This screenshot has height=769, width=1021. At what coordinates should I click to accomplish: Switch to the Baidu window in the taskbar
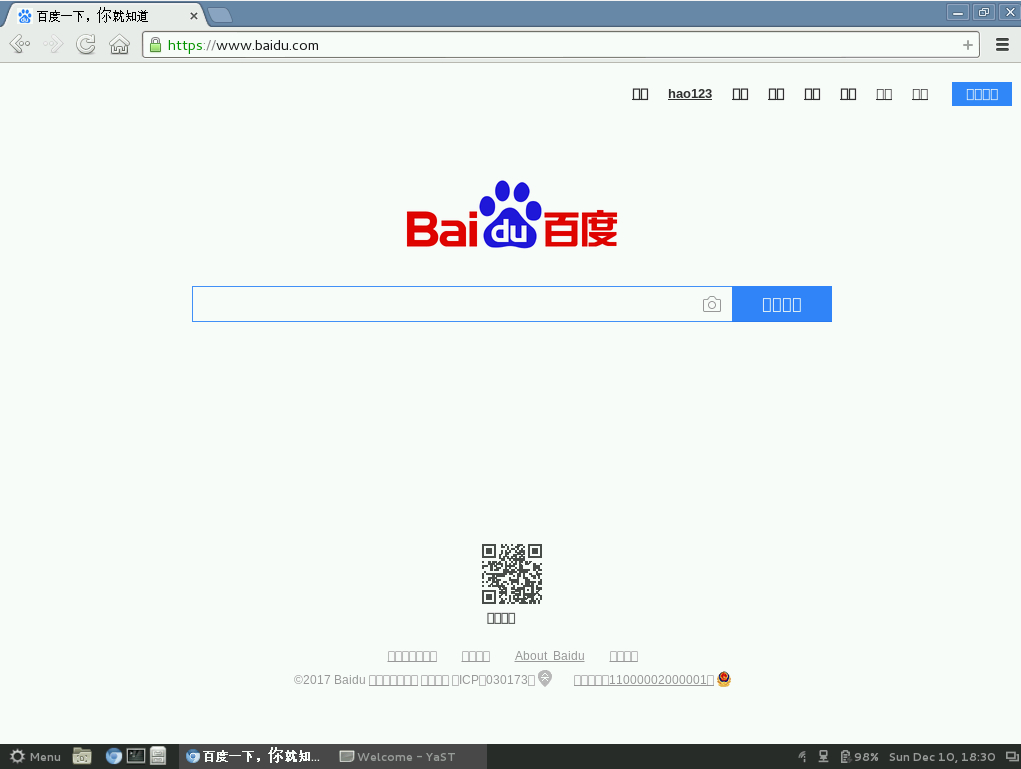pyautogui.click(x=254, y=757)
